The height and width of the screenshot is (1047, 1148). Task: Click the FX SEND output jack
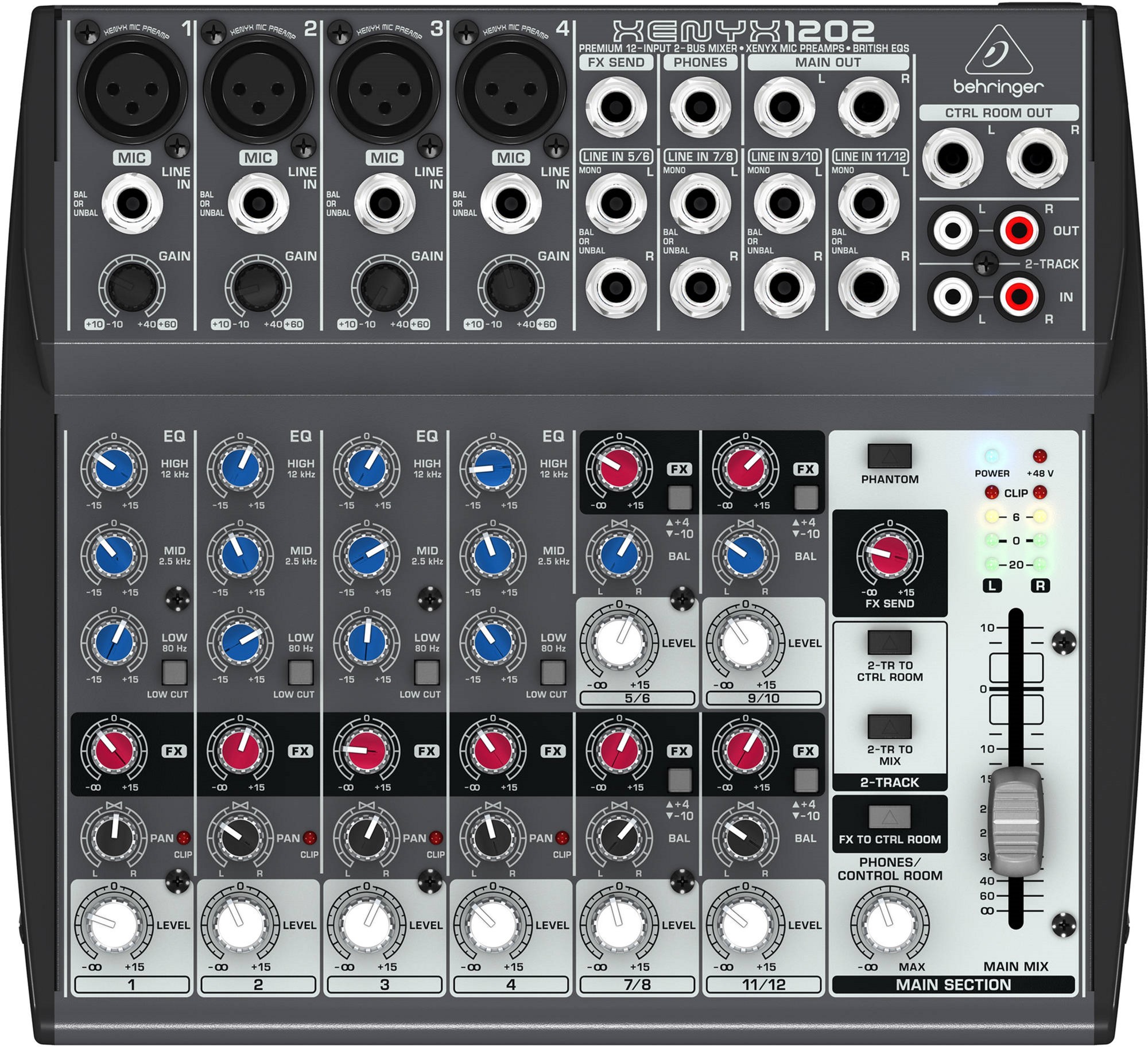pyautogui.click(x=616, y=107)
